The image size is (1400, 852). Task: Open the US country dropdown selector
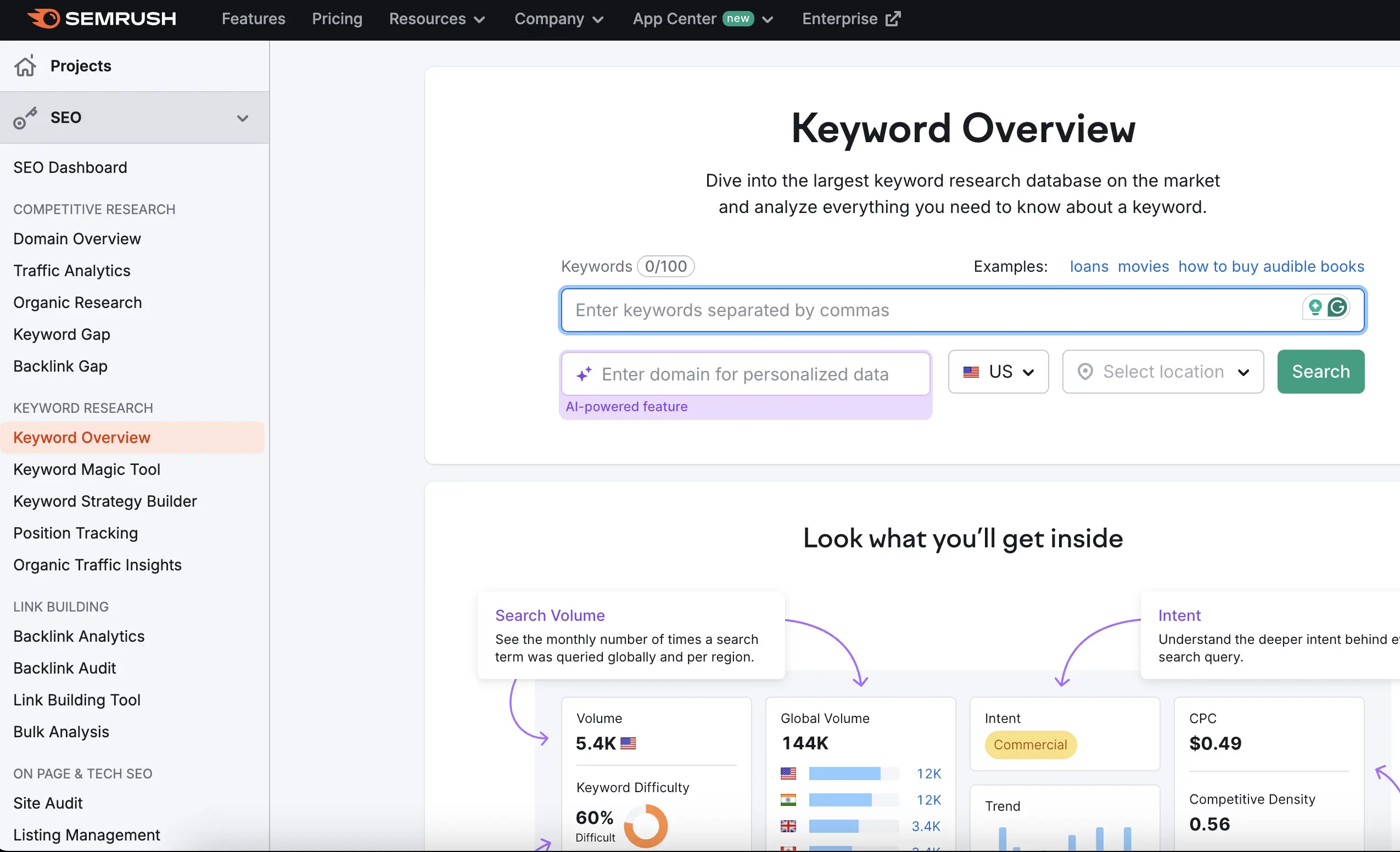(997, 371)
